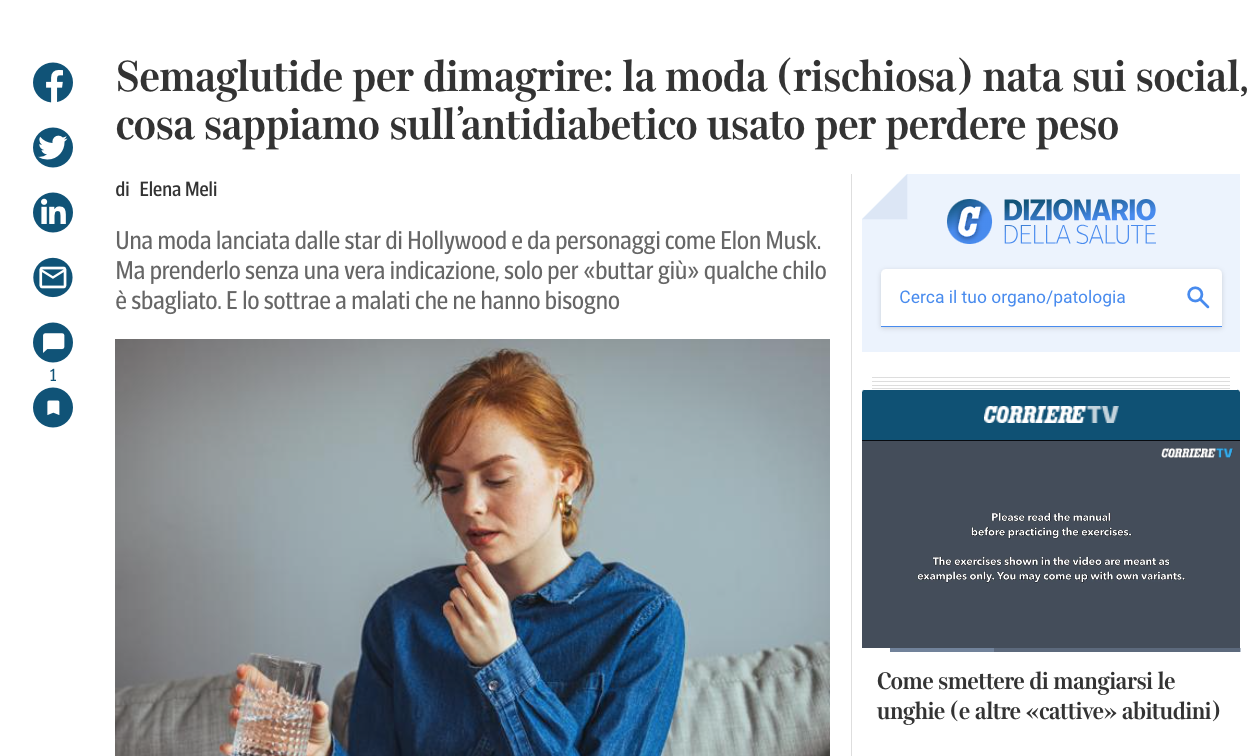Screen dimensions: 1253x756
Task: Open the red-haired woman article photo
Action: tap(472, 547)
